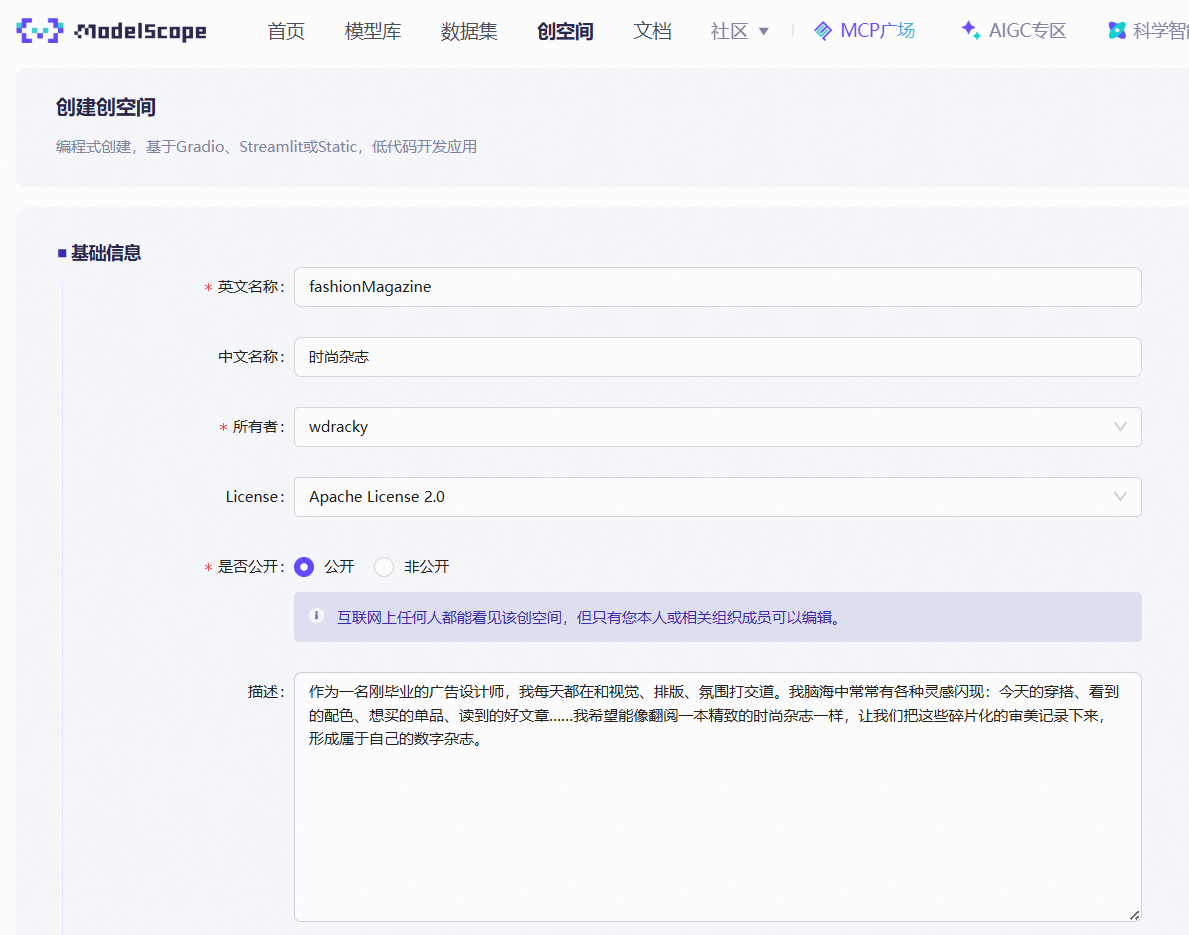Click the 科学智能 icon at far right
Image resolution: width=1189 pixels, height=935 pixels.
pyautogui.click(x=1117, y=30)
